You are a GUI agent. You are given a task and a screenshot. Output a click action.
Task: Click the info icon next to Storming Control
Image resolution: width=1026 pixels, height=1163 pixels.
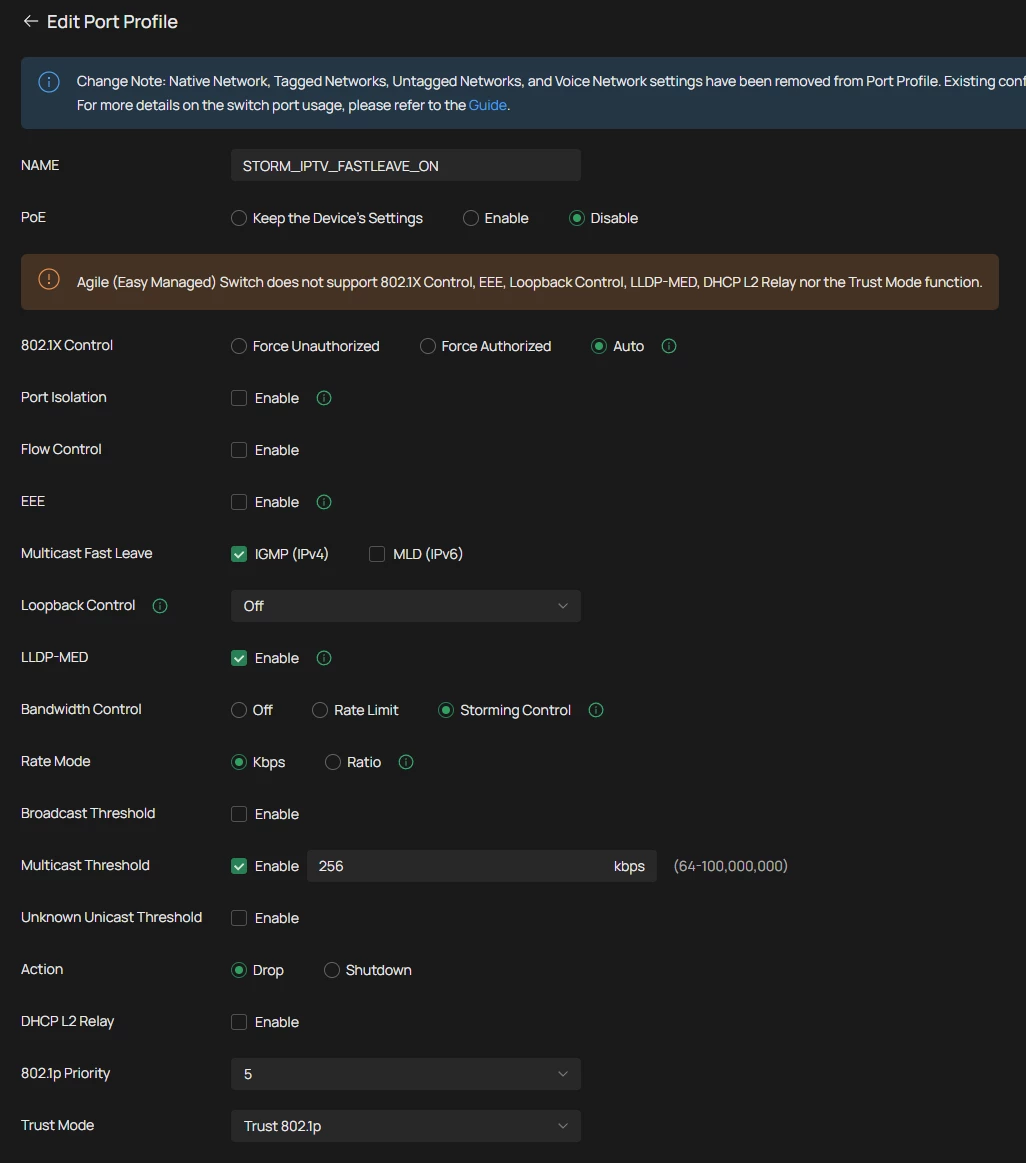[596, 710]
